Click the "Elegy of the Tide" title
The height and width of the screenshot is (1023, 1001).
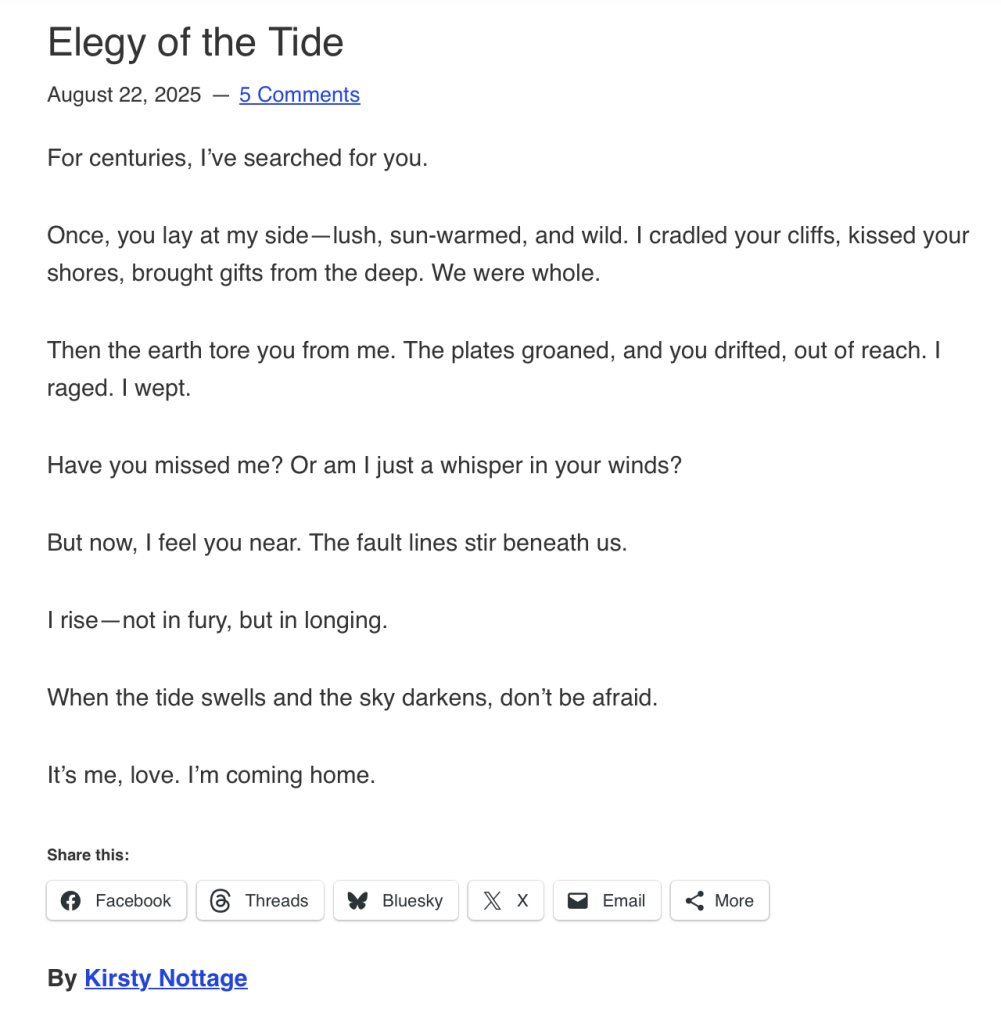(195, 42)
